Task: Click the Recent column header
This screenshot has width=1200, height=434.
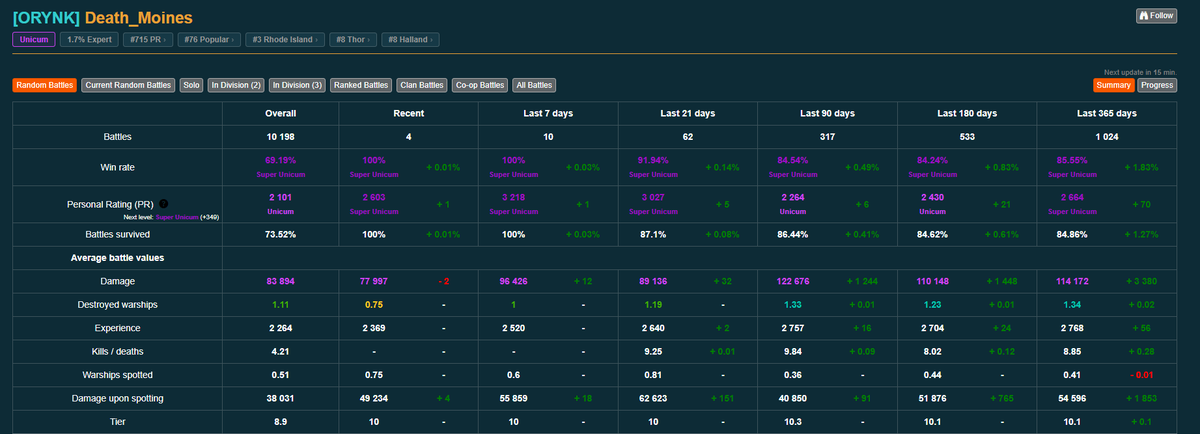Action: pyautogui.click(x=408, y=113)
